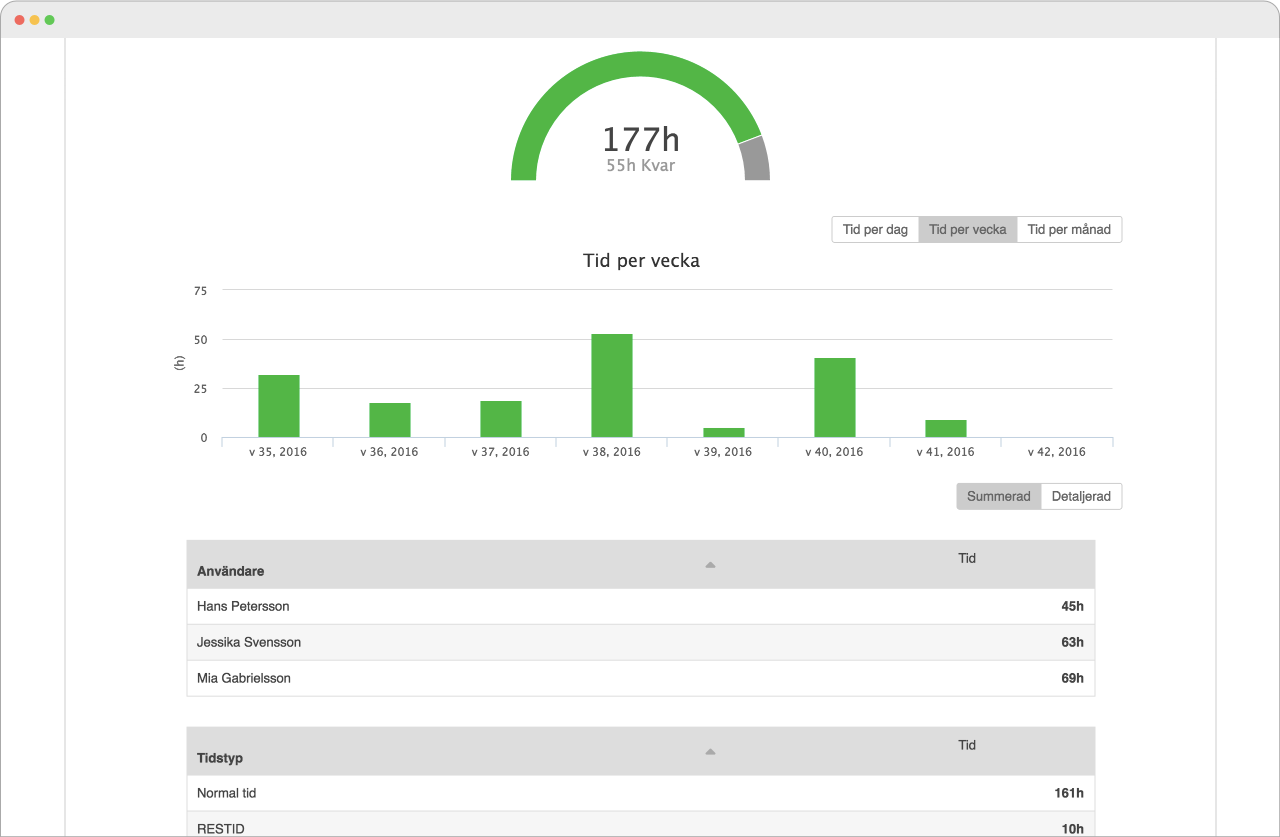Select the Jessika Svensson row
The width and height of the screenshot is (1280, 837).
[640, 642]
